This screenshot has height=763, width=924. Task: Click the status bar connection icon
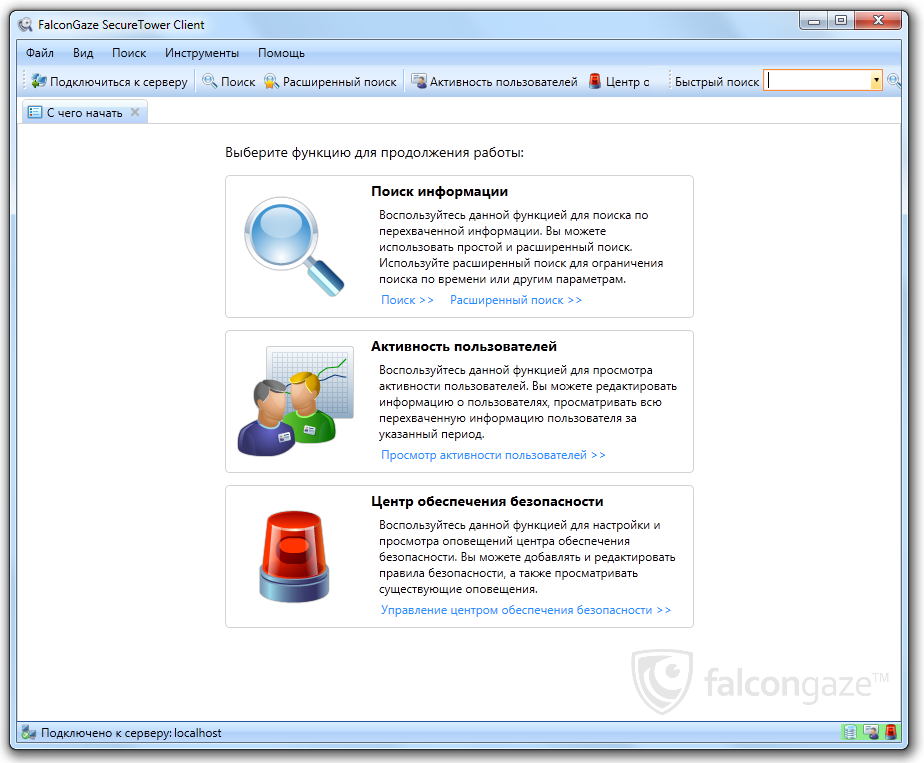point(28,732)
